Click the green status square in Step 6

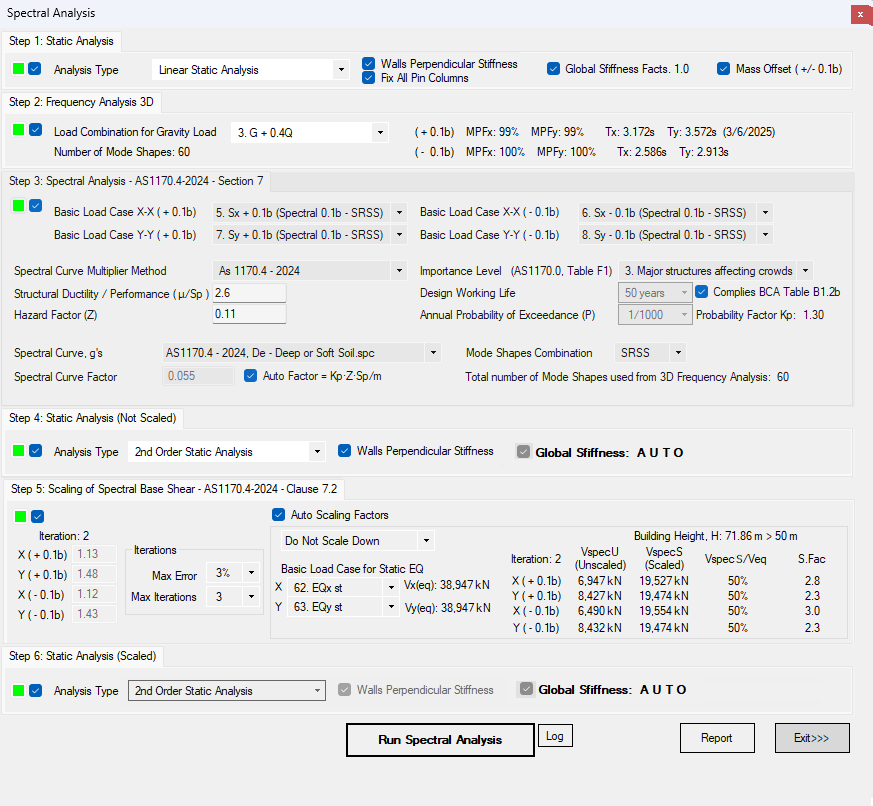[19, 690]
